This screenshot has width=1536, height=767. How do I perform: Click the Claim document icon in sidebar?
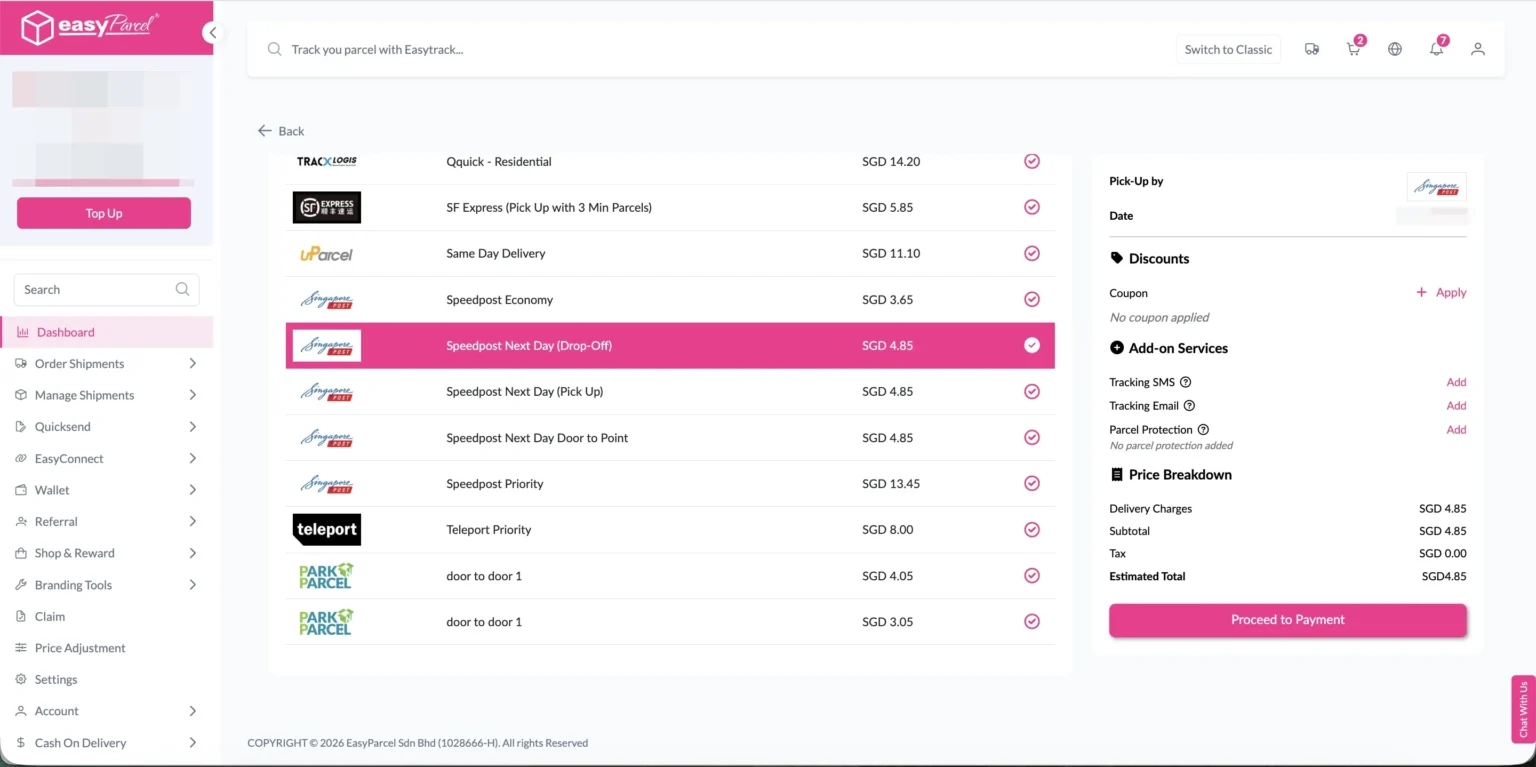tap(22, 617)
